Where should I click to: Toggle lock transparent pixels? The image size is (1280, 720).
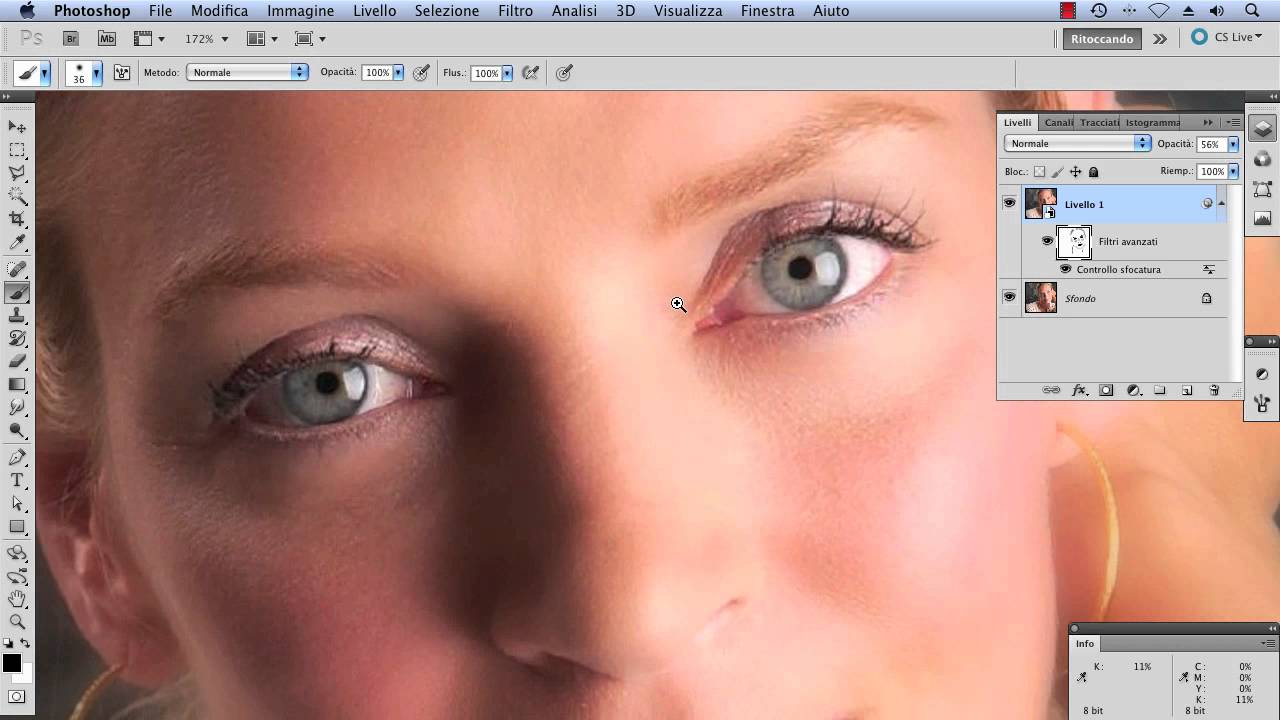[1039, 172]
